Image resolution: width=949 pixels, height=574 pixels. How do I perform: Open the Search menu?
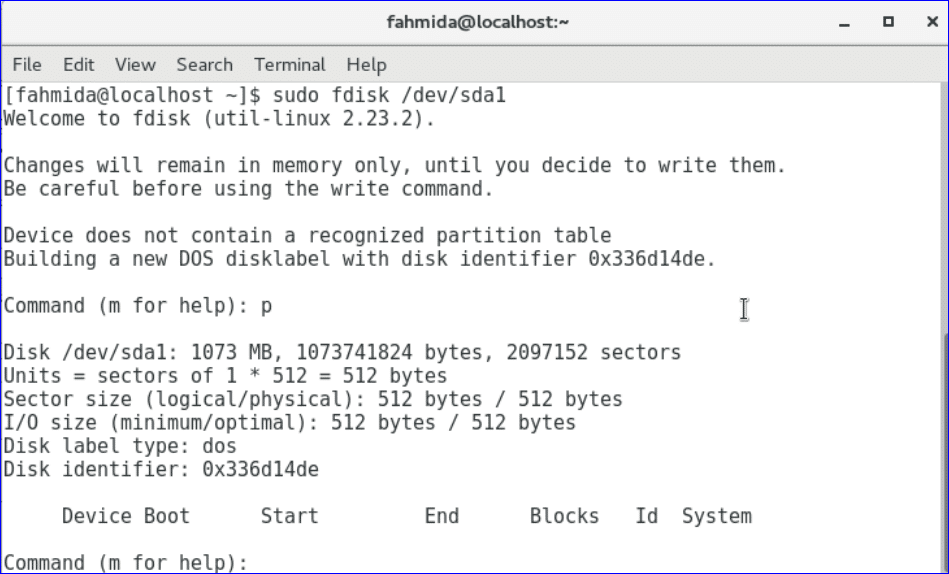pyautogui.click(x=204, y=65)
